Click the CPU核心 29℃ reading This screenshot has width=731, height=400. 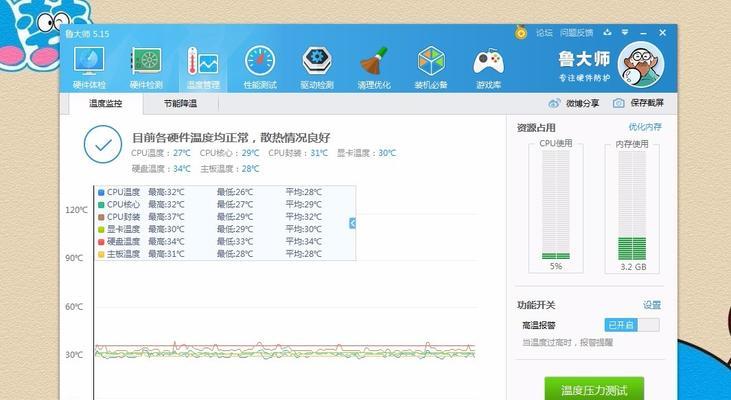(x=229, y=153)
